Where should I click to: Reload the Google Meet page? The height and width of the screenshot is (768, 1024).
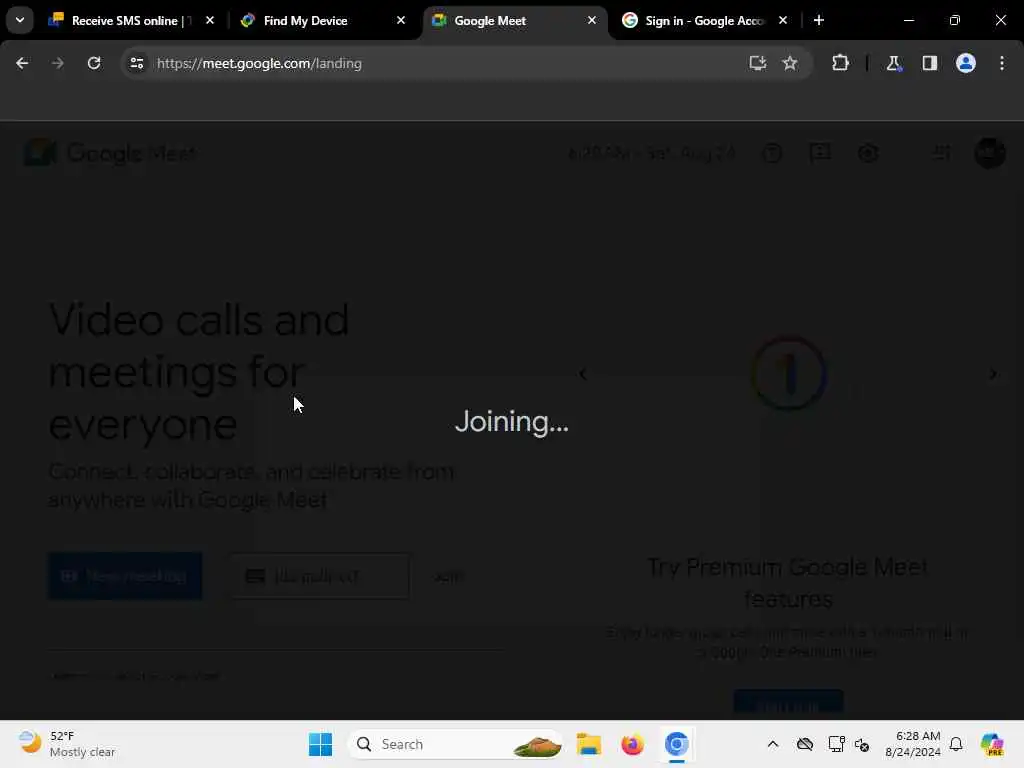coord(94,63)
